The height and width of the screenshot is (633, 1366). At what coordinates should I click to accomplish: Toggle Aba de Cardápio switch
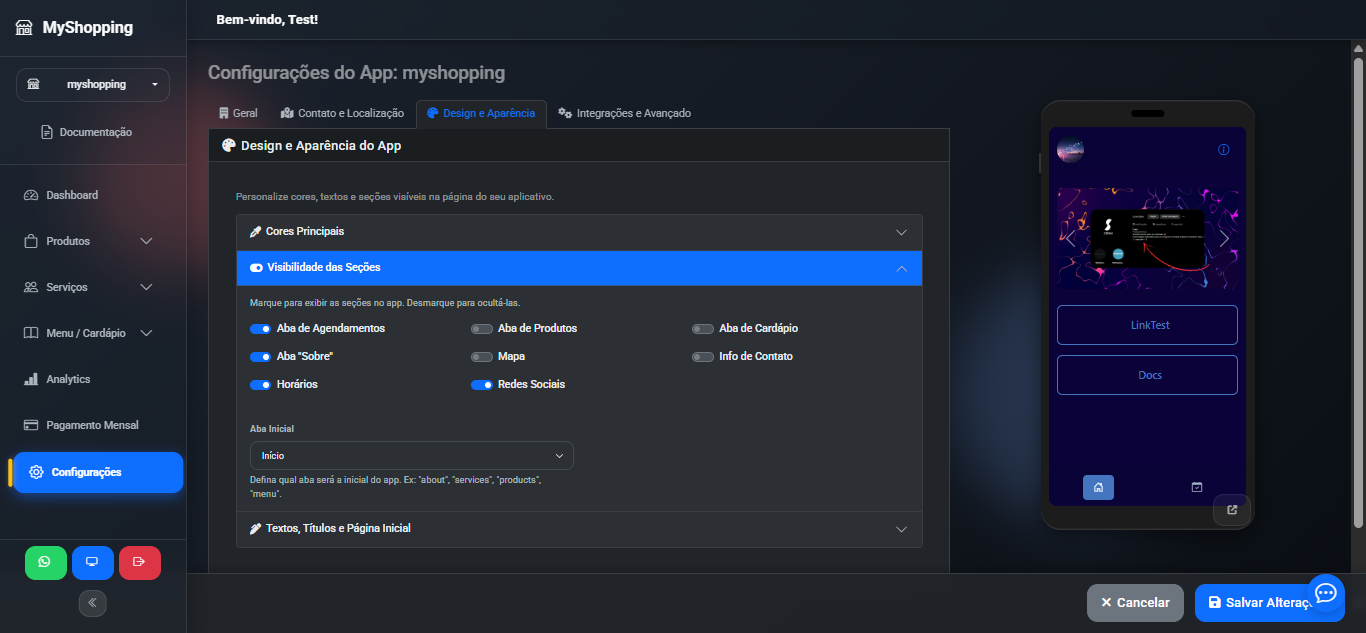tap(702, 328)
